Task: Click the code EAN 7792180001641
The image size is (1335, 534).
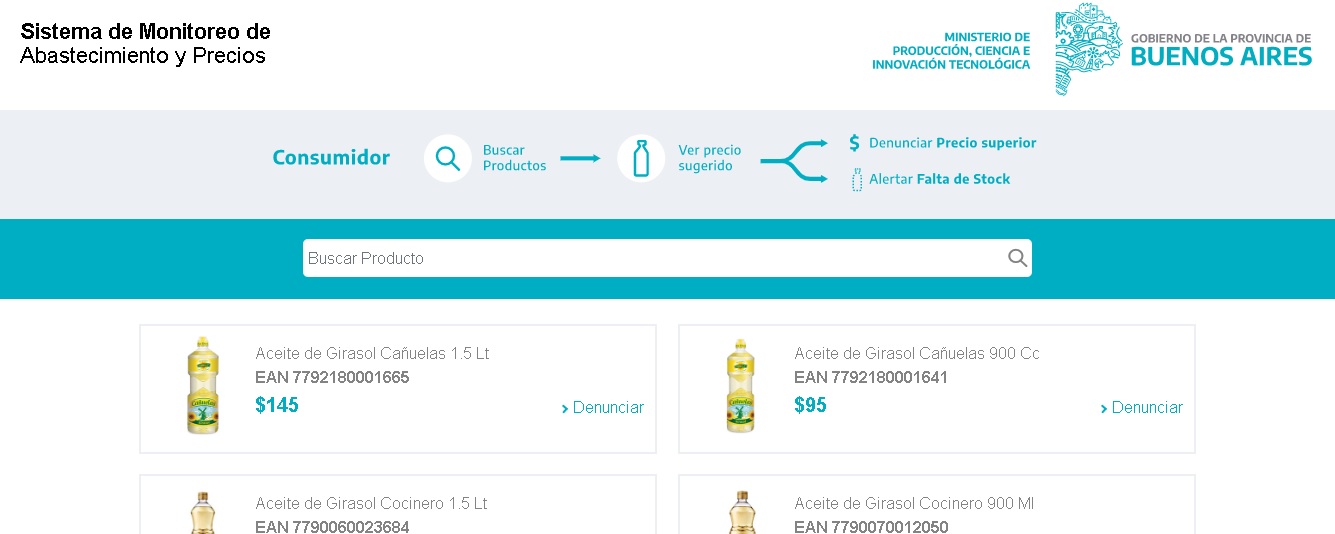Action: coord(871,377)
